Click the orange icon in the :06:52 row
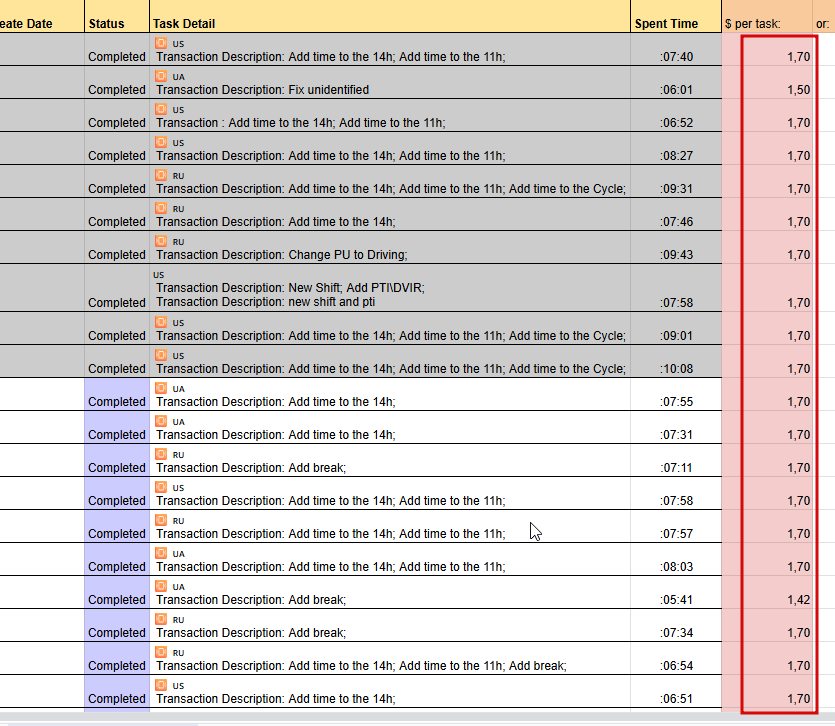The height and width of the screenshot is (726, 835). point(161,109)
